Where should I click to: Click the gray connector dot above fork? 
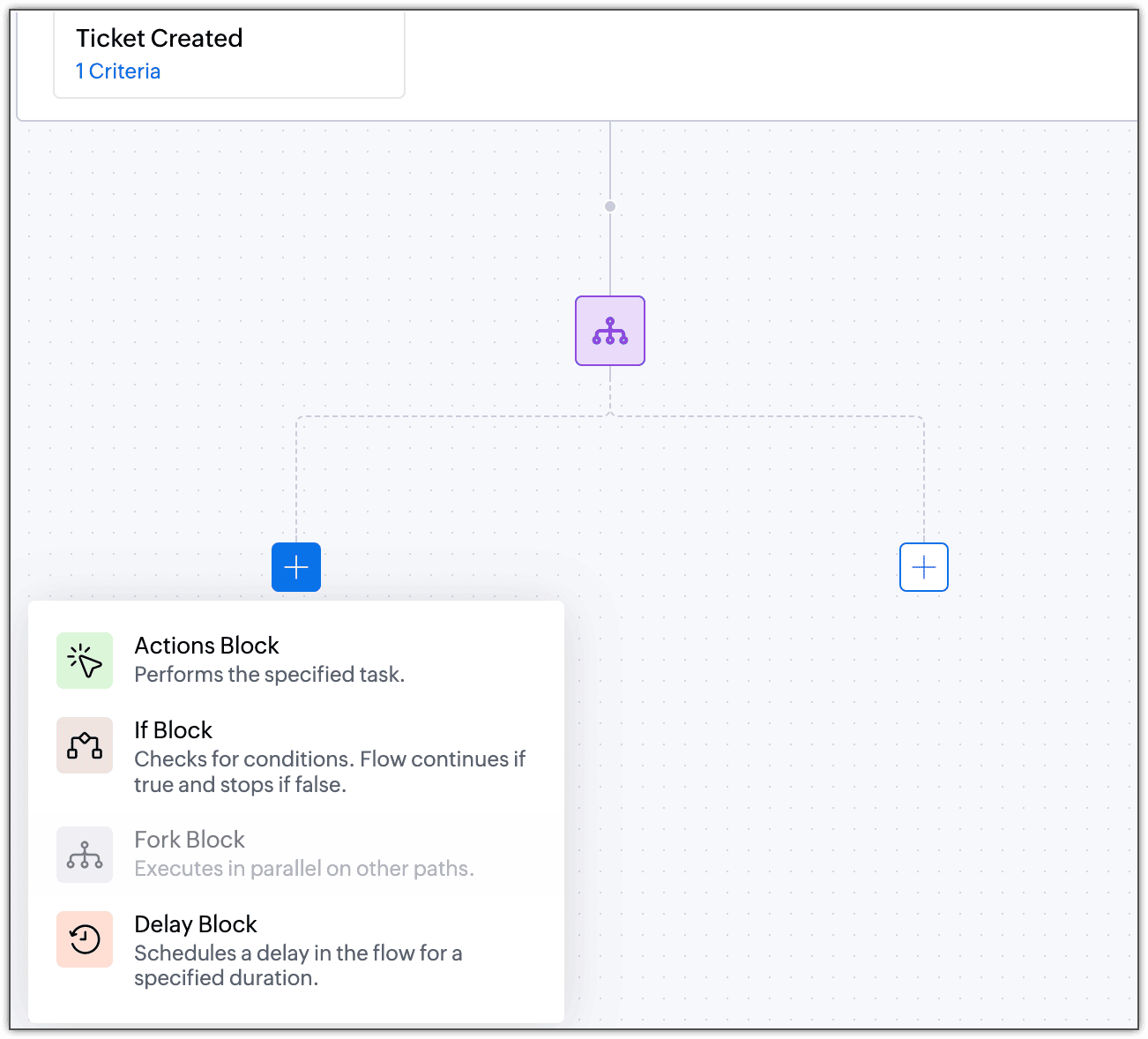coord(610,206)
